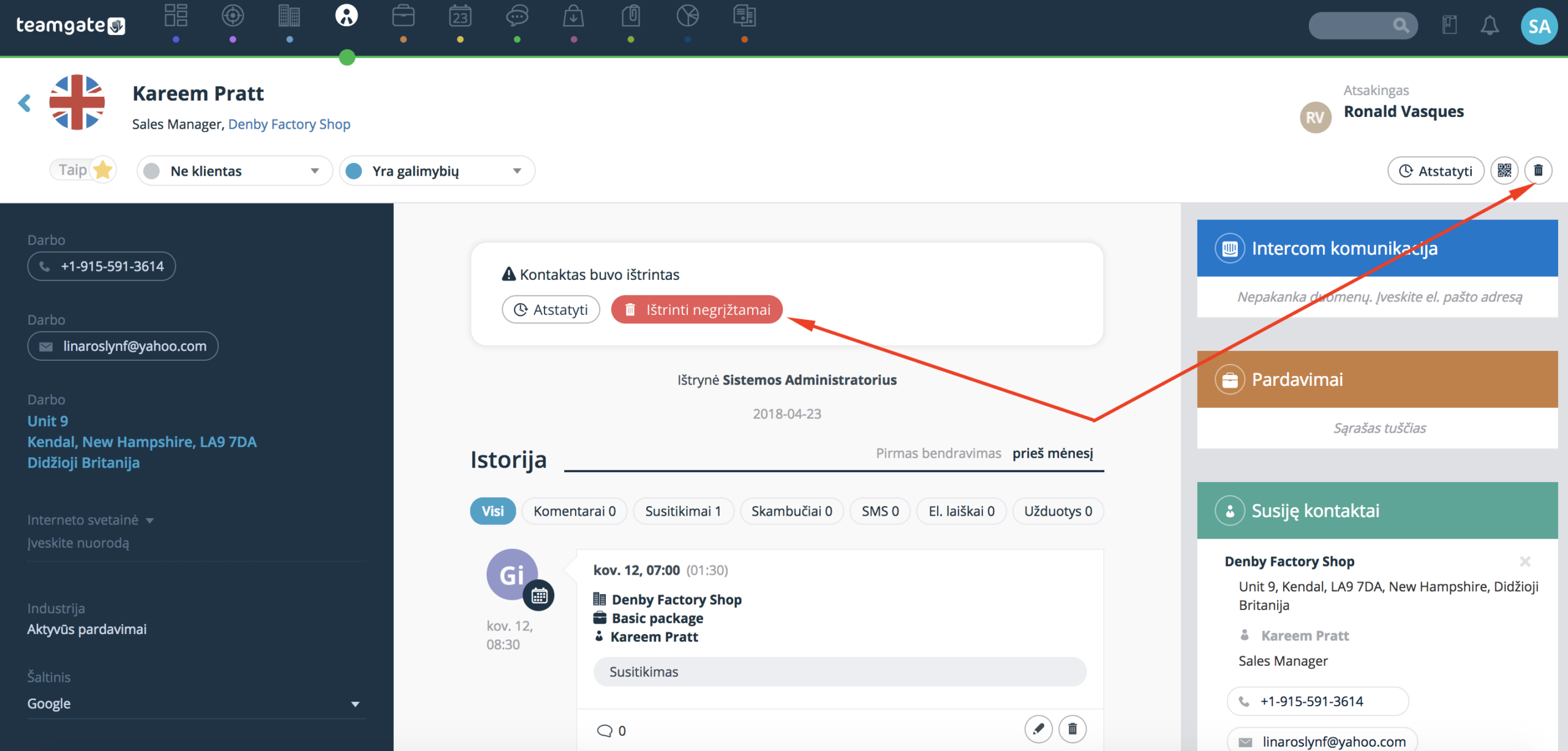This screenshot has width=1568, height=751.
Task: Open the dashboard icon in top navigation
Action: click(x=176, y=16)
